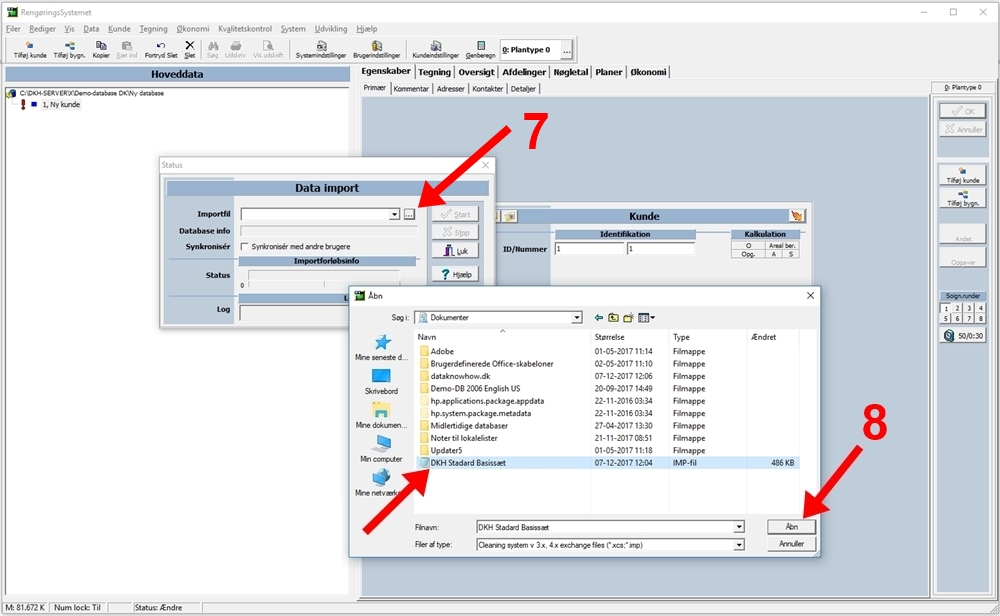Create a new folder in Åbn dialog

pyautogui.click(x=628, y=318)
